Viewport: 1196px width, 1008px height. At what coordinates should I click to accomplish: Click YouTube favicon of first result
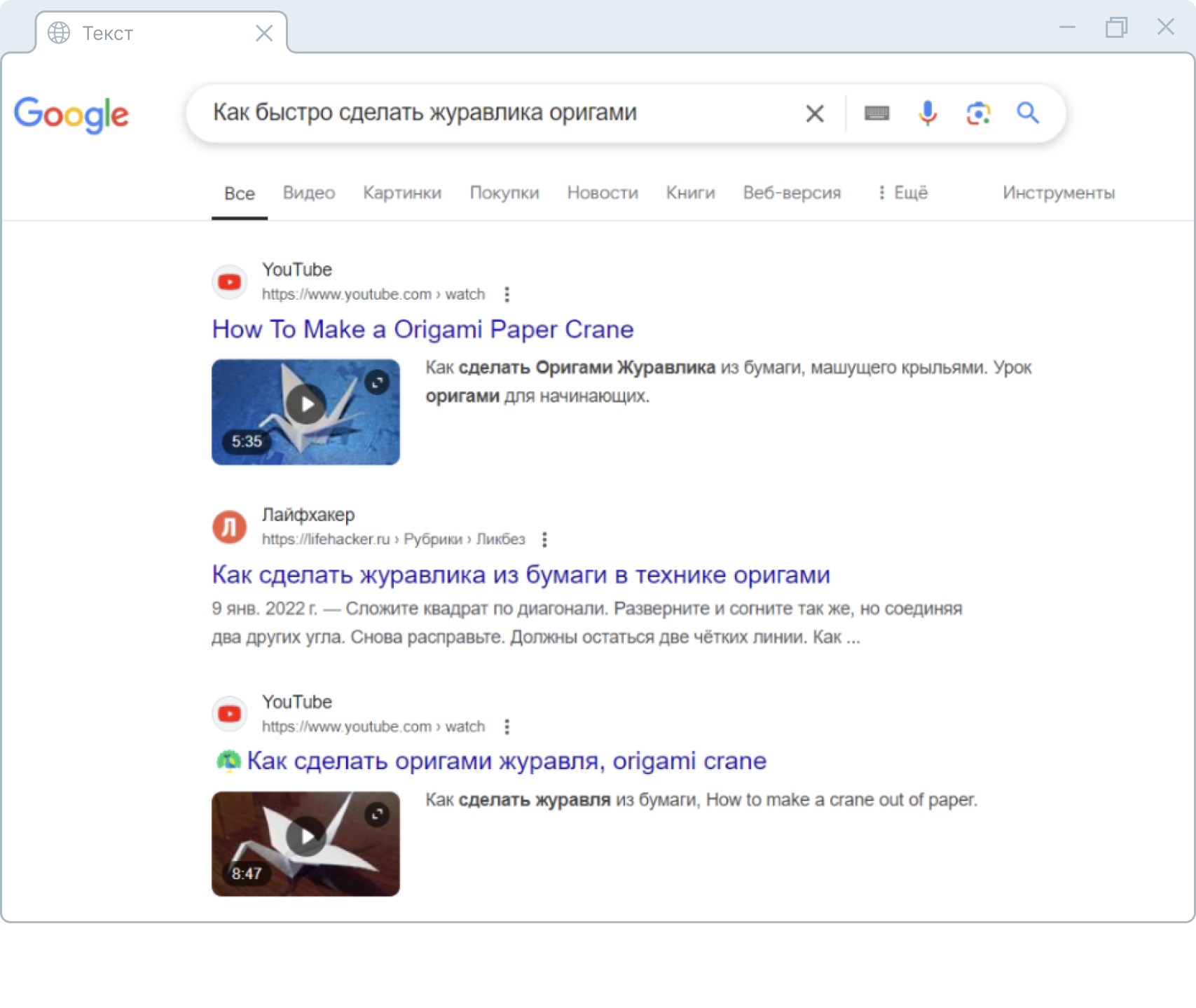[x=229, y=282]
